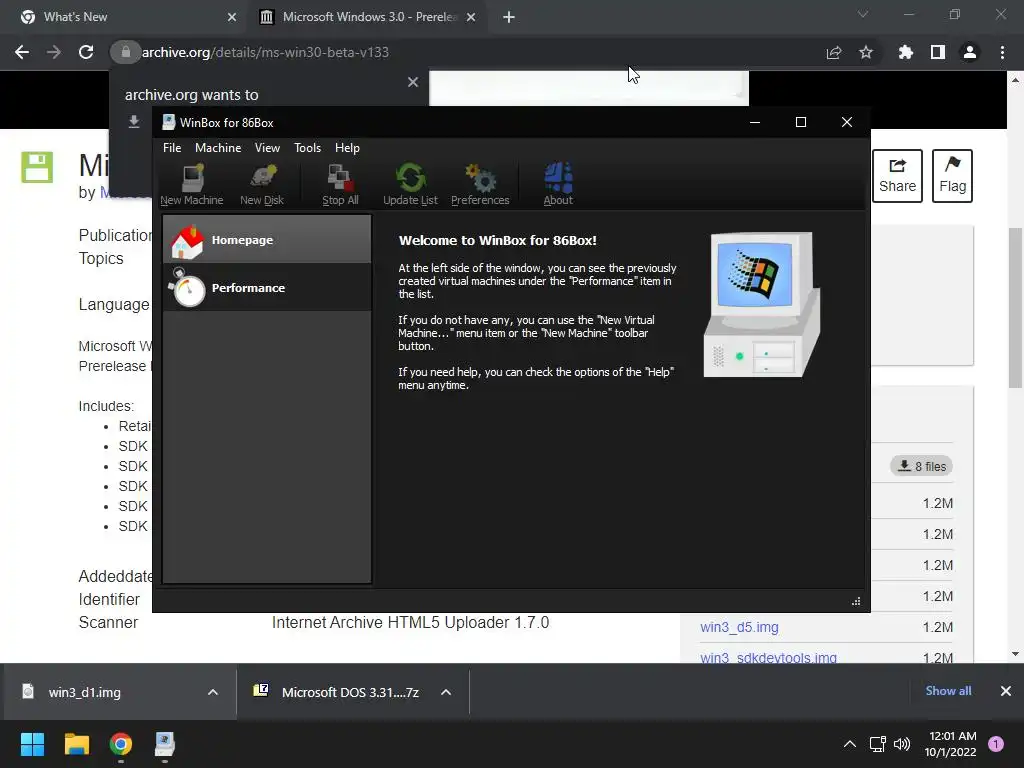Click the Stop All toolbar icon
The width and height of the screenshot is (1024, 768).
[340, 185]
